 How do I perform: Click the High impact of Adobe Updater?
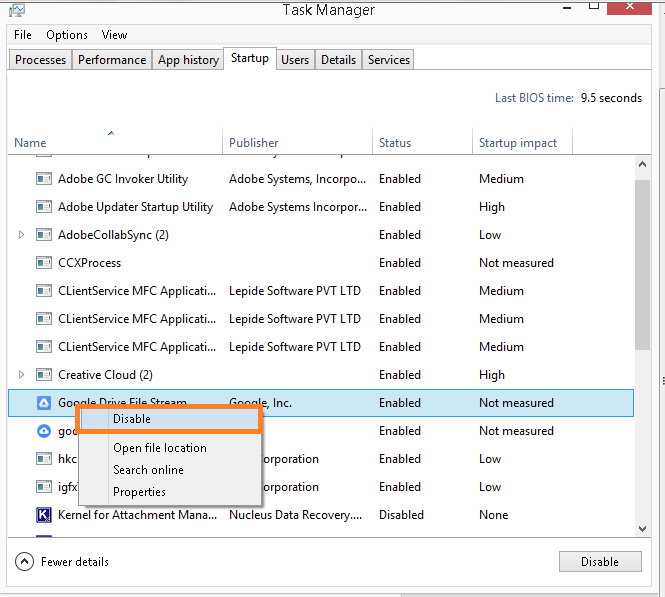(492, 207)
